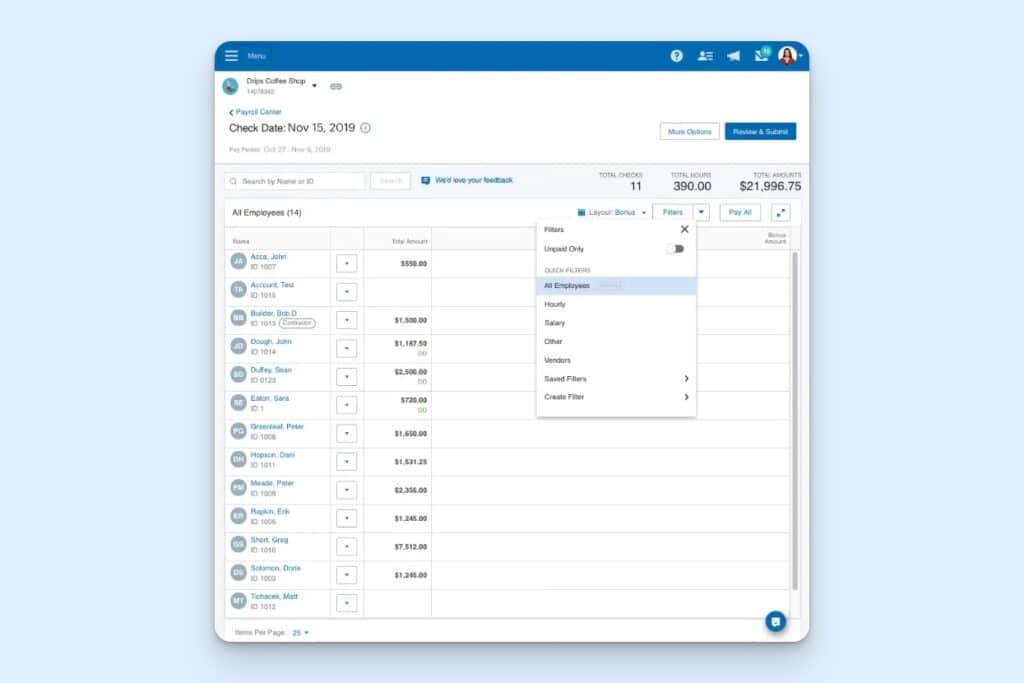The image size is (1024, 683).
Task: Expand row dropdown for Meade, Peter
Action: point(347,490)
